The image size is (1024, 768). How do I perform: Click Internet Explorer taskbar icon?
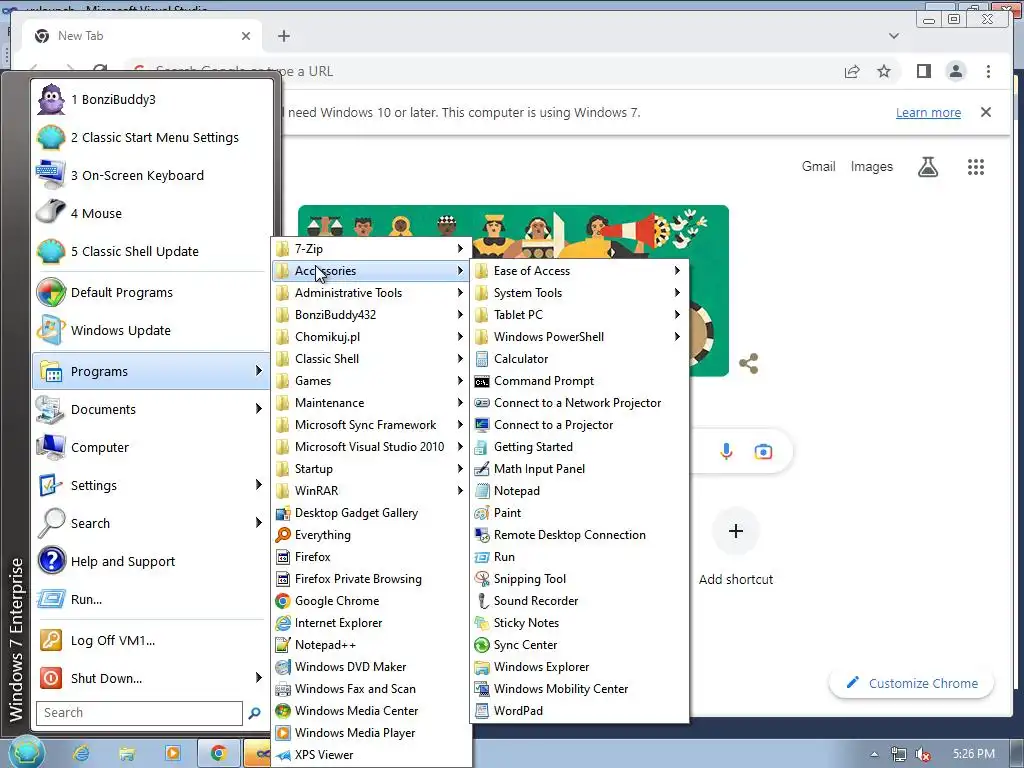coord(82,753)
